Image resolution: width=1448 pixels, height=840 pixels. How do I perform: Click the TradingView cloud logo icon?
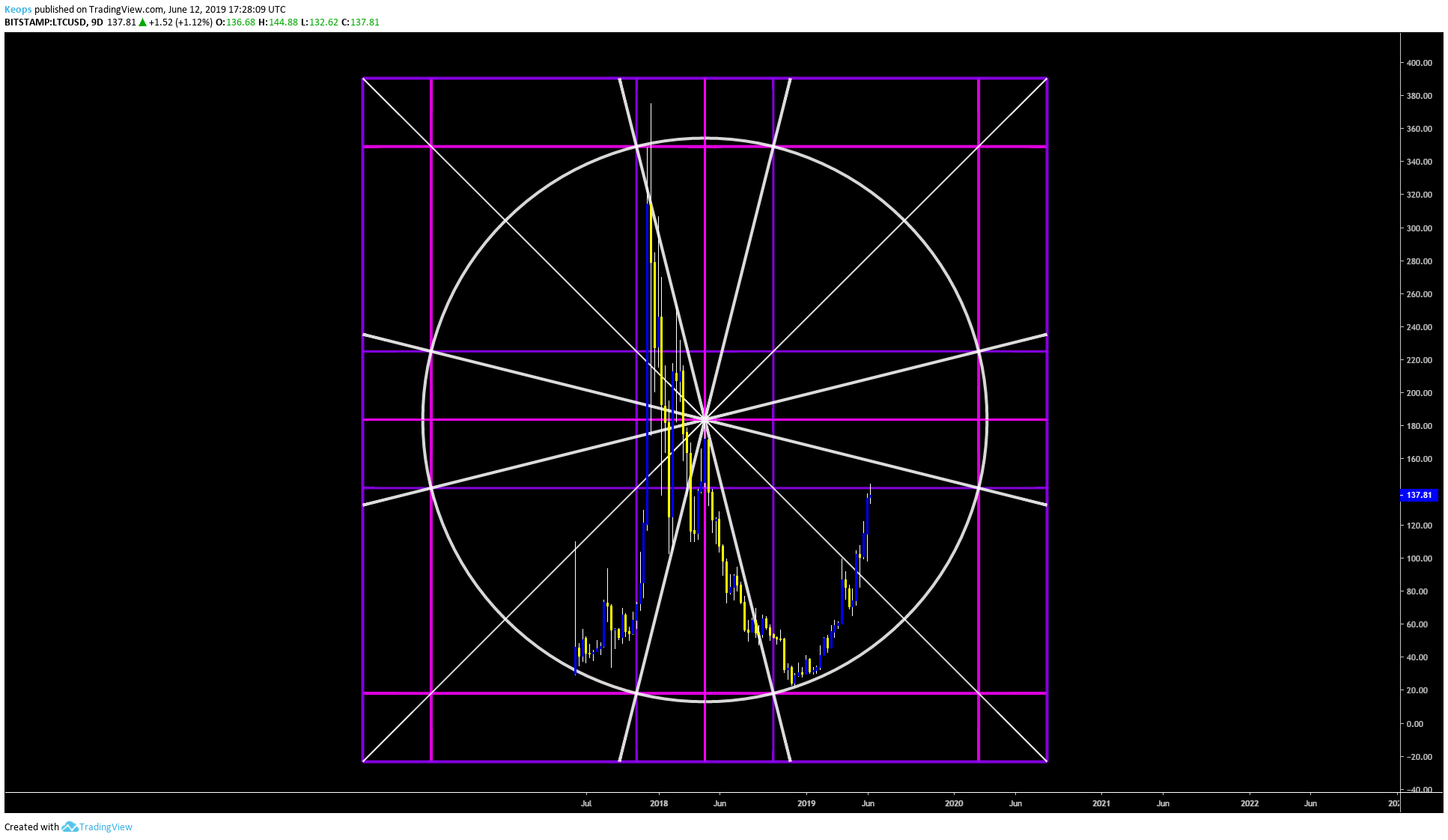pyautogui.click(x=70, y=827)
